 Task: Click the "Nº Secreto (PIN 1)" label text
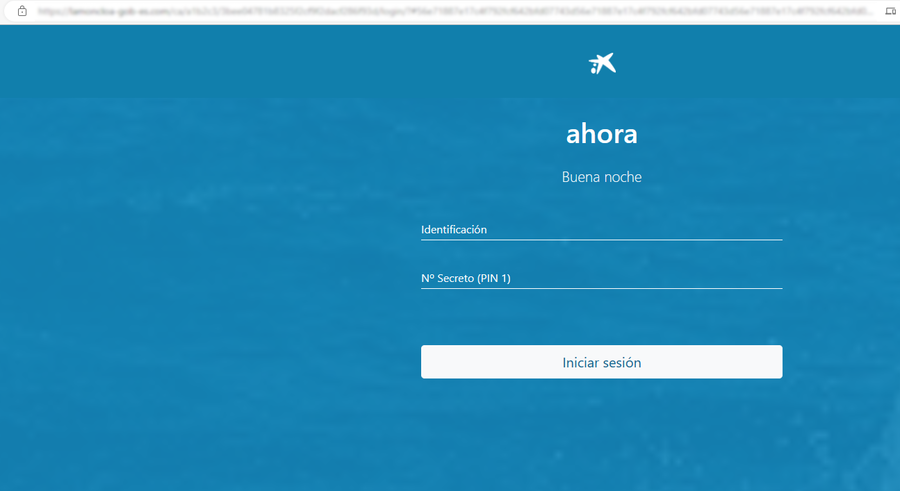click(466, 278)
